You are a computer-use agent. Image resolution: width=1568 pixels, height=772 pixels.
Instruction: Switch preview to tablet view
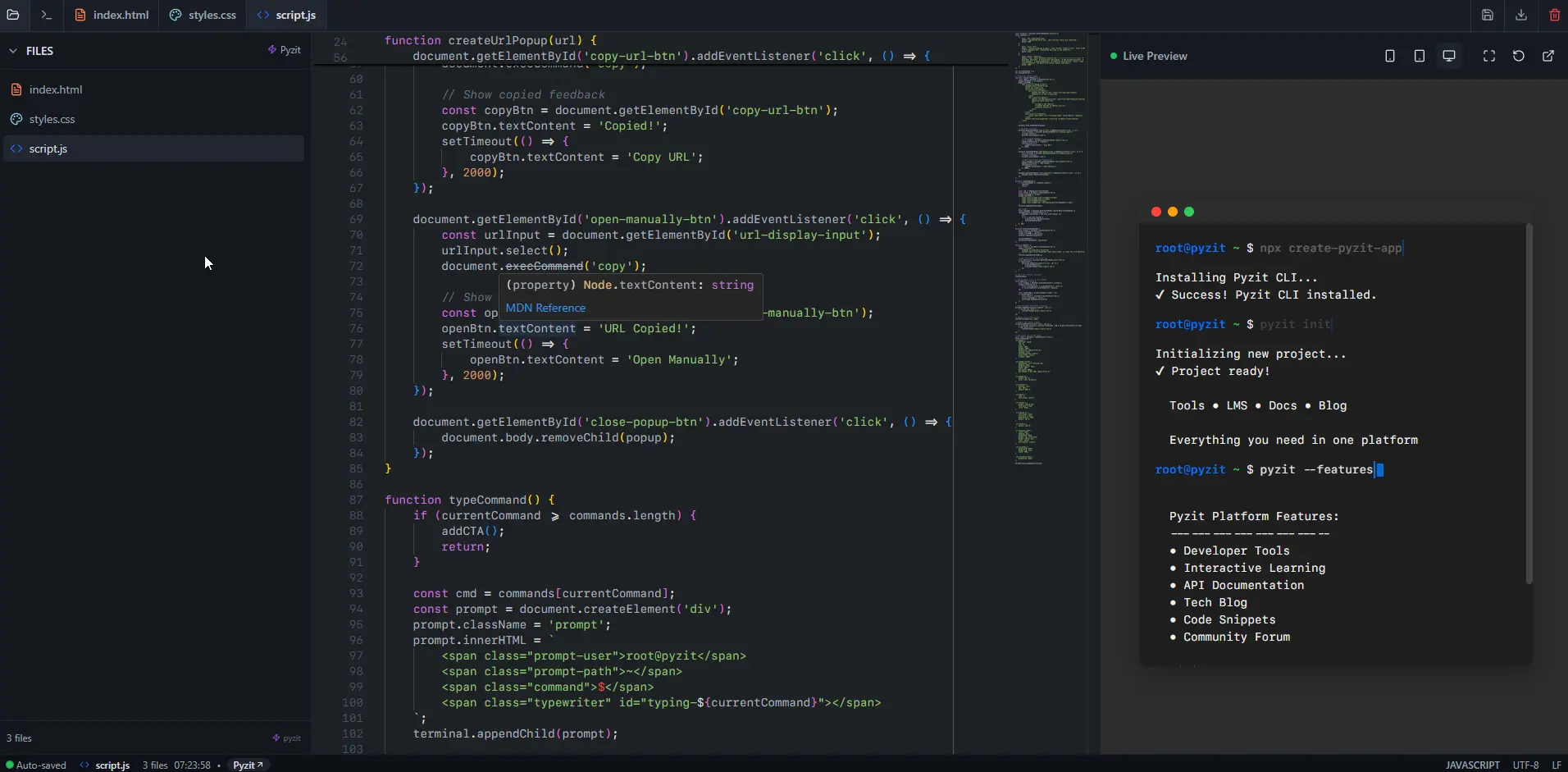[1420, 56]
